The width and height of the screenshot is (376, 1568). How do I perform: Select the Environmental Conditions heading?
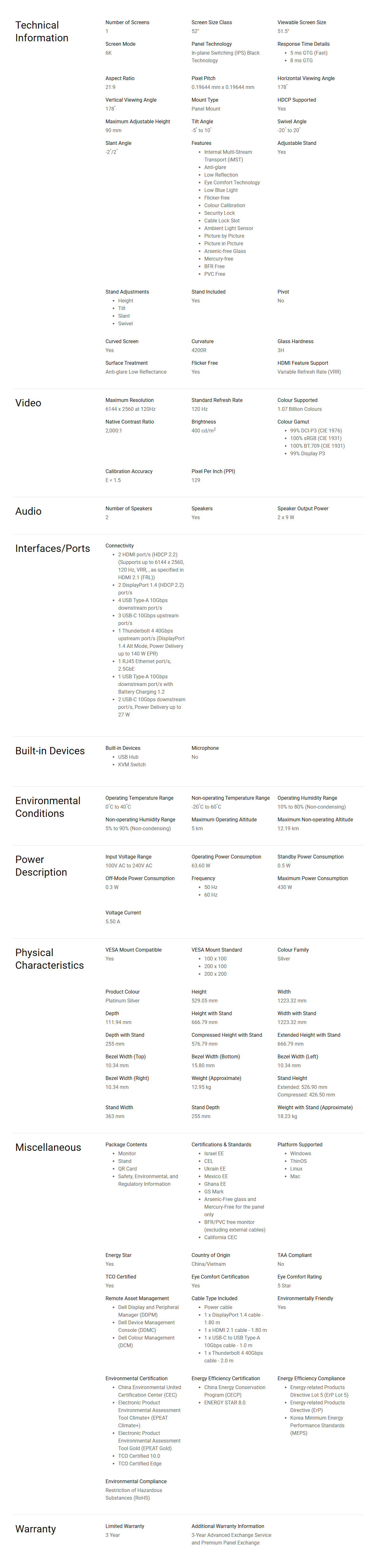47,807
